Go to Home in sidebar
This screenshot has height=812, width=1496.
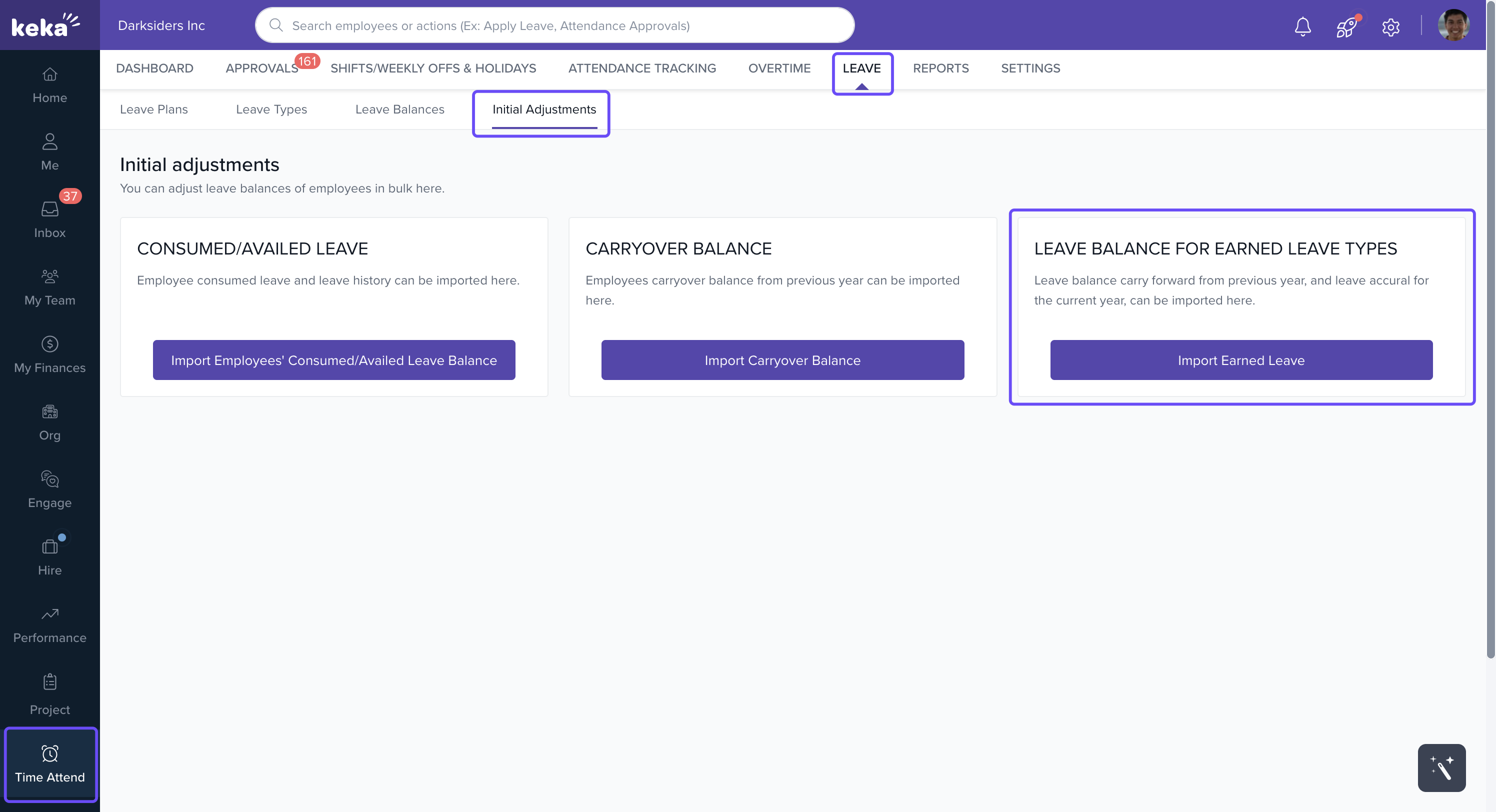50,85
